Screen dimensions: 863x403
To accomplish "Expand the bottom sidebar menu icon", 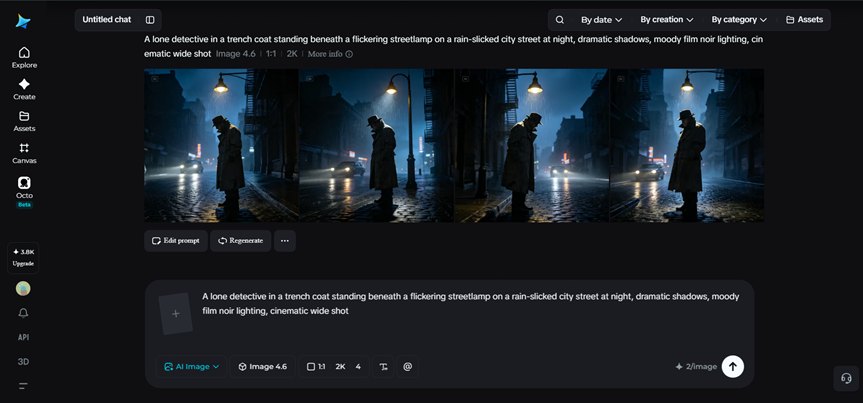I will 23,386.
